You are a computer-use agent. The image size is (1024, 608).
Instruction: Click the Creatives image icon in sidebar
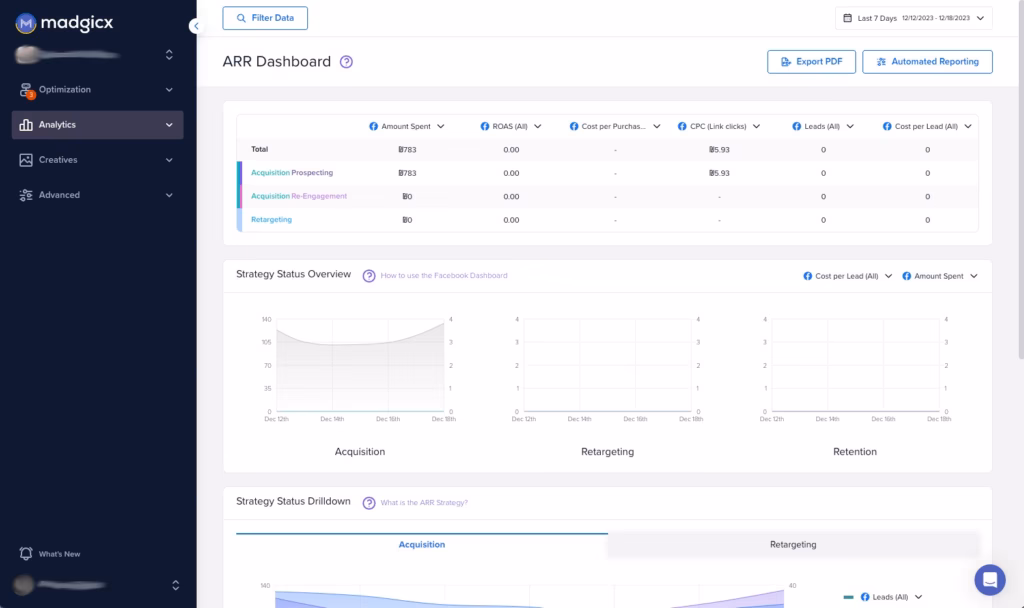pyautogui.click(x=26, y=160)
